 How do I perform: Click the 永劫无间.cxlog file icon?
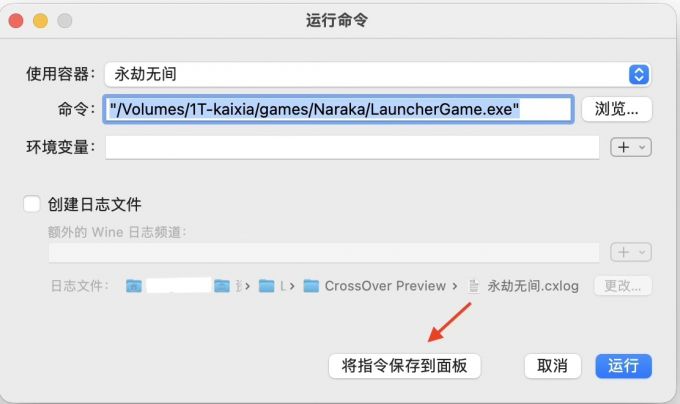click(474, 286)
